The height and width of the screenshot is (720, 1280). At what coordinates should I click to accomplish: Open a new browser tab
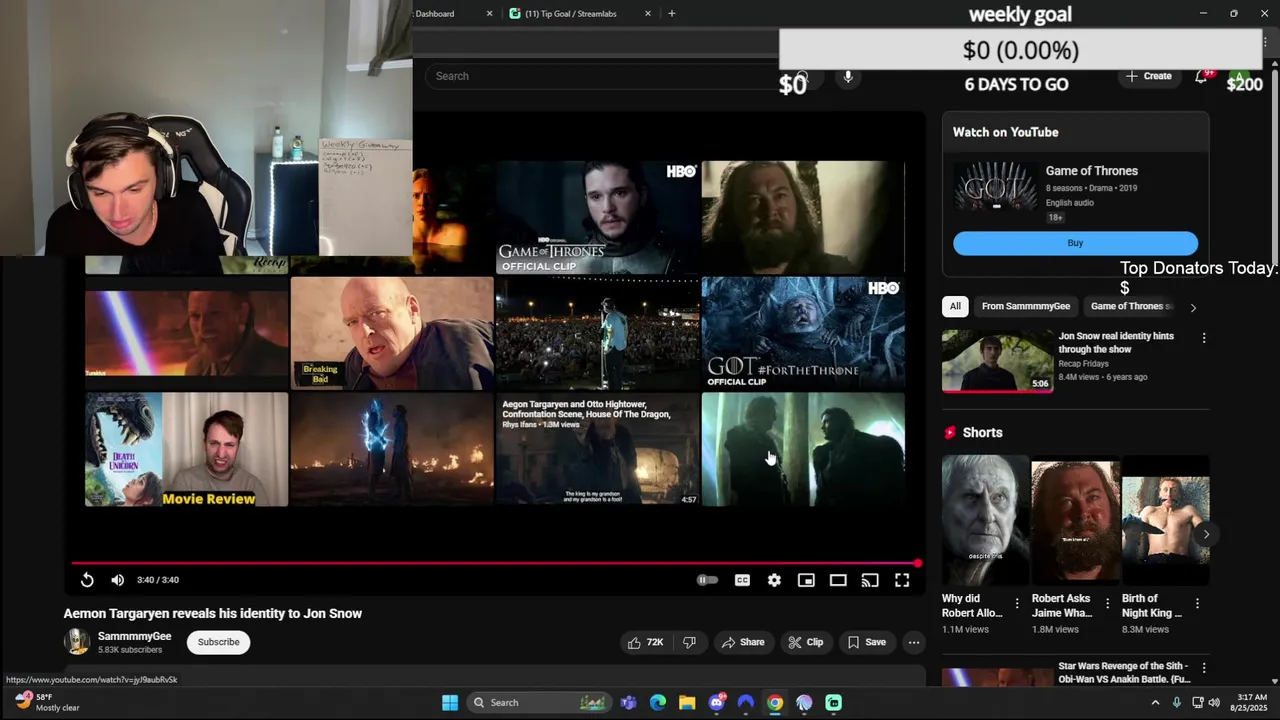672,14
